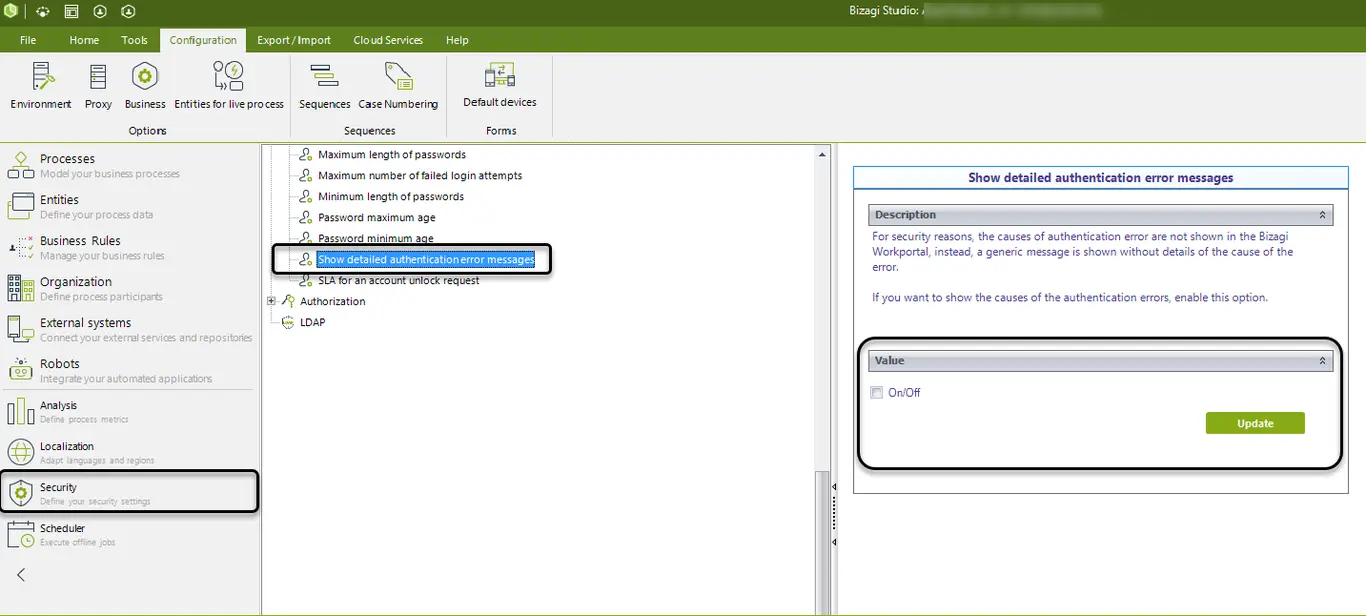Select Maximum number of failed login attempts
The image size is (1366, 616).
point(420,176)
